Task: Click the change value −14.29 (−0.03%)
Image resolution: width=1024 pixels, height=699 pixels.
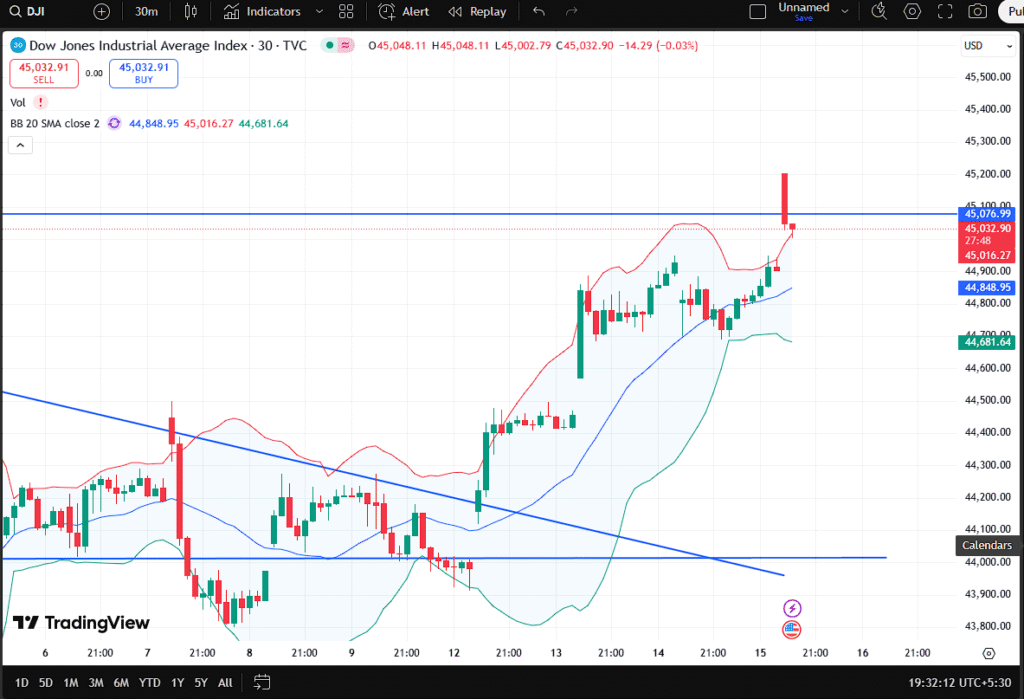Action: 658,46
